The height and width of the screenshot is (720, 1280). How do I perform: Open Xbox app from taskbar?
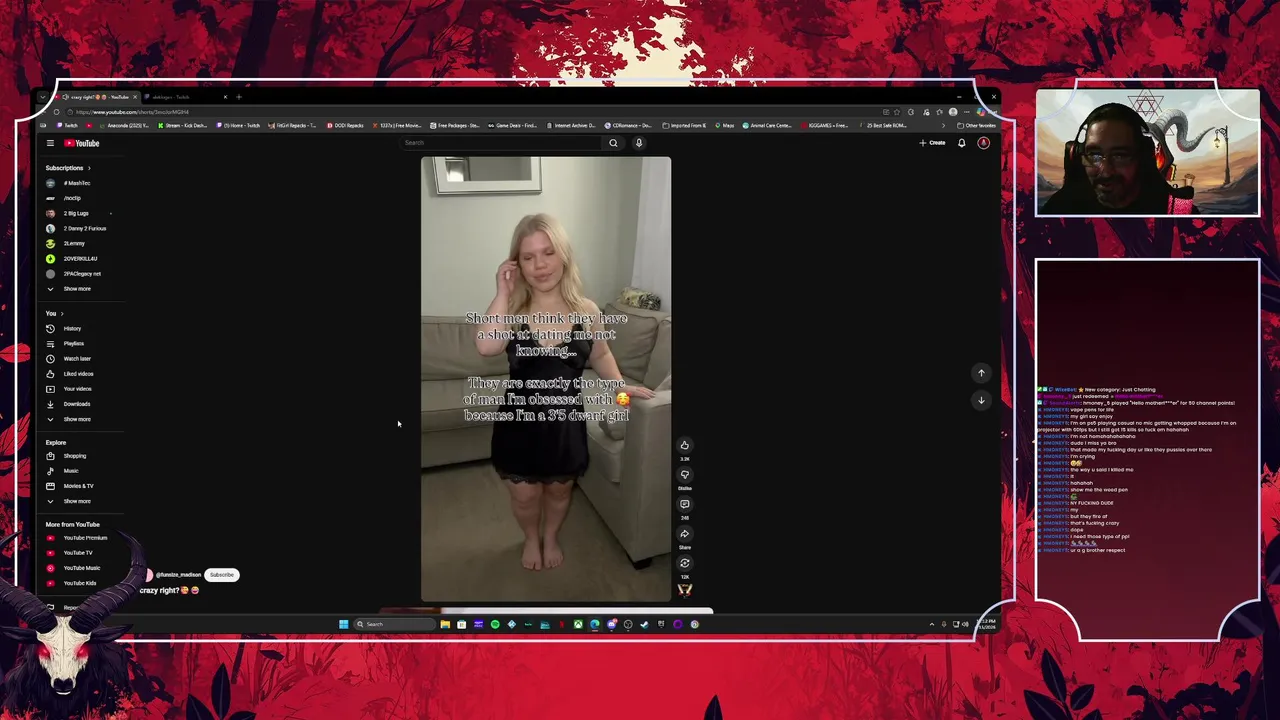tap(578, 624)
